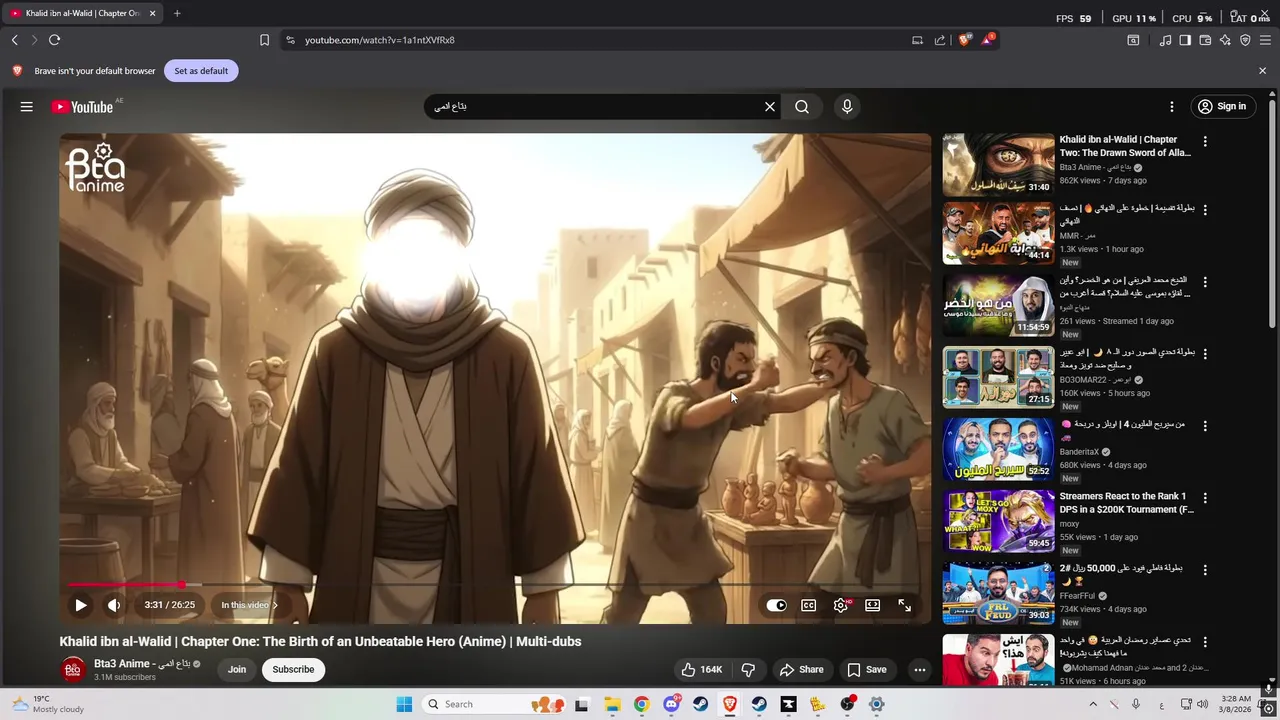The width and height of the screenshot is (1280, 720).
Task: Open Brave Rewards triangle icon
Action: click(988, 40)
